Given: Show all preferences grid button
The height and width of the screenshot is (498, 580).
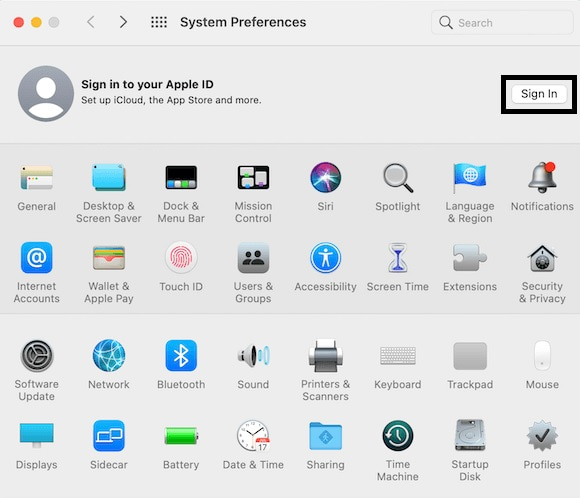Looking at the screenshot, I should 159,22.
